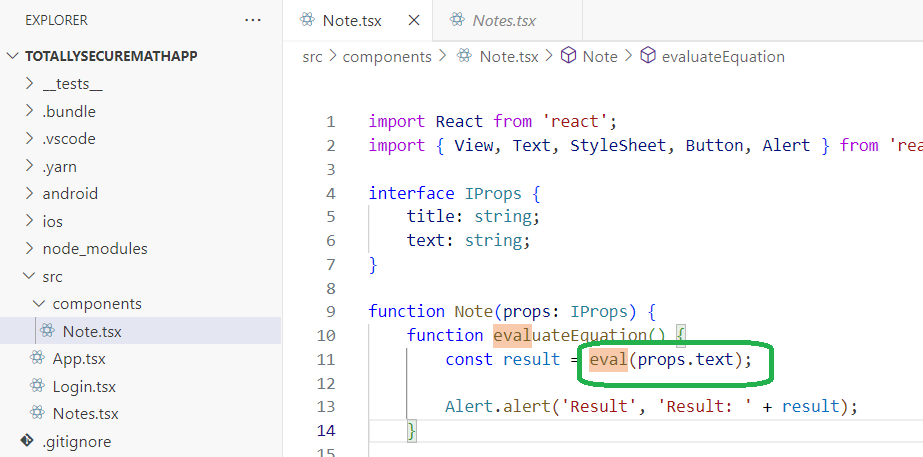The height and width of the screenshot is (457, 923).
Task: Click the eval call on line 11
Action: click(608, 359)
